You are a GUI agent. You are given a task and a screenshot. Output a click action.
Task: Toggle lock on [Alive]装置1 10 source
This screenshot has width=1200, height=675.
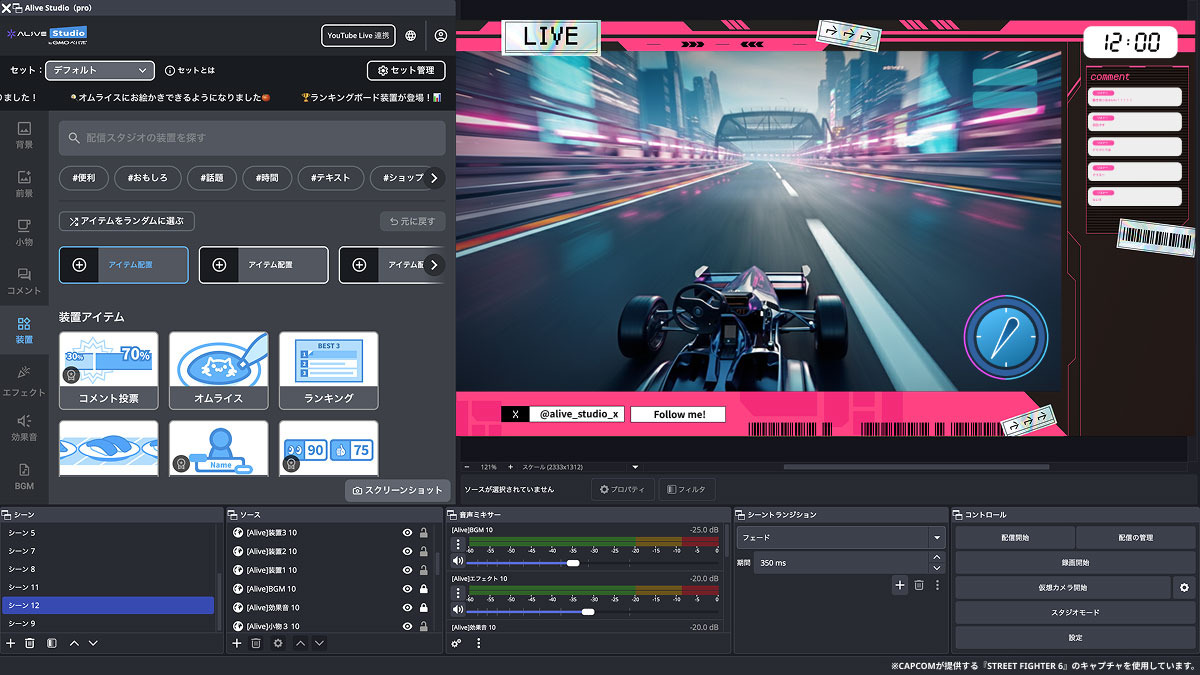tap(424, 570)
